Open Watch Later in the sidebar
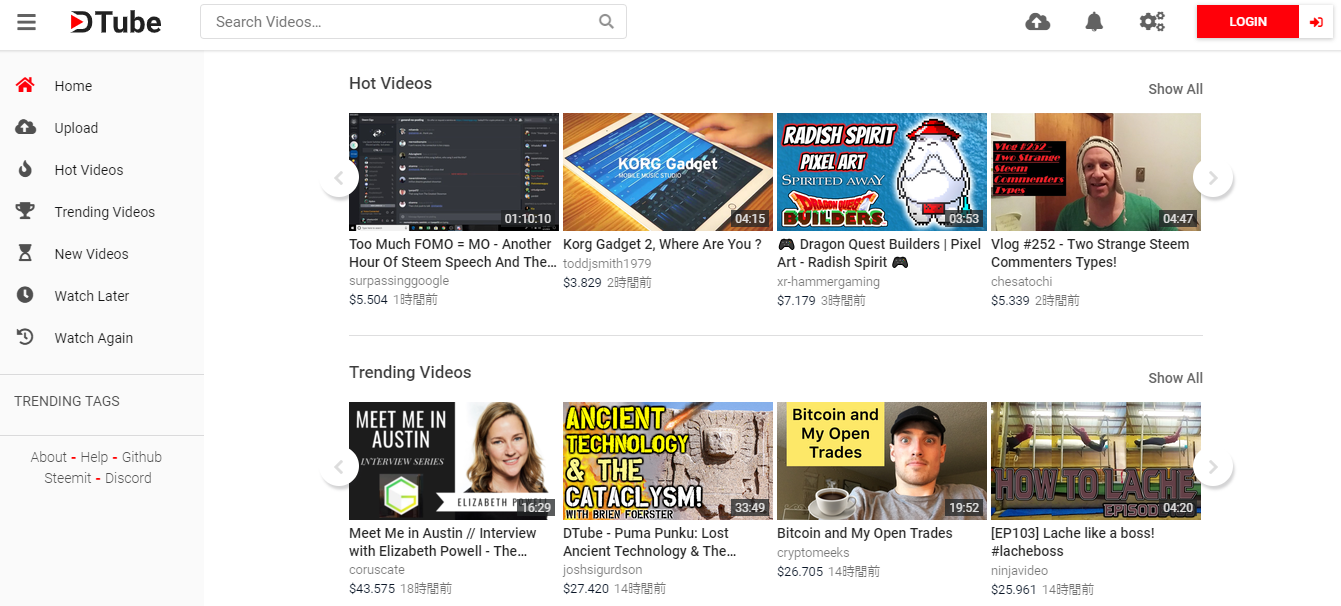The image size is (1341, 606). (92, 296)
